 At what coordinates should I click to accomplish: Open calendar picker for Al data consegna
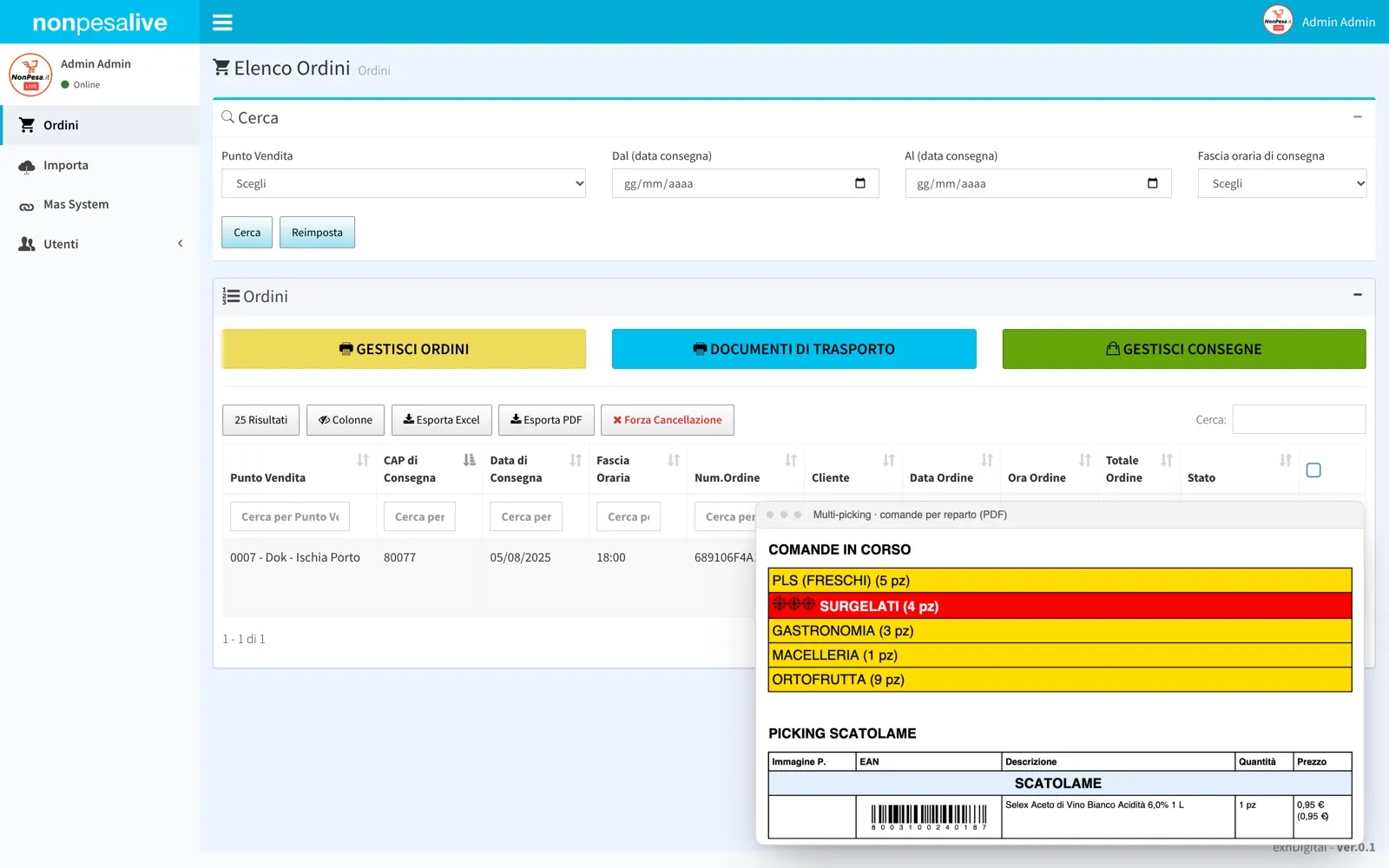[x=1153, y=183]
